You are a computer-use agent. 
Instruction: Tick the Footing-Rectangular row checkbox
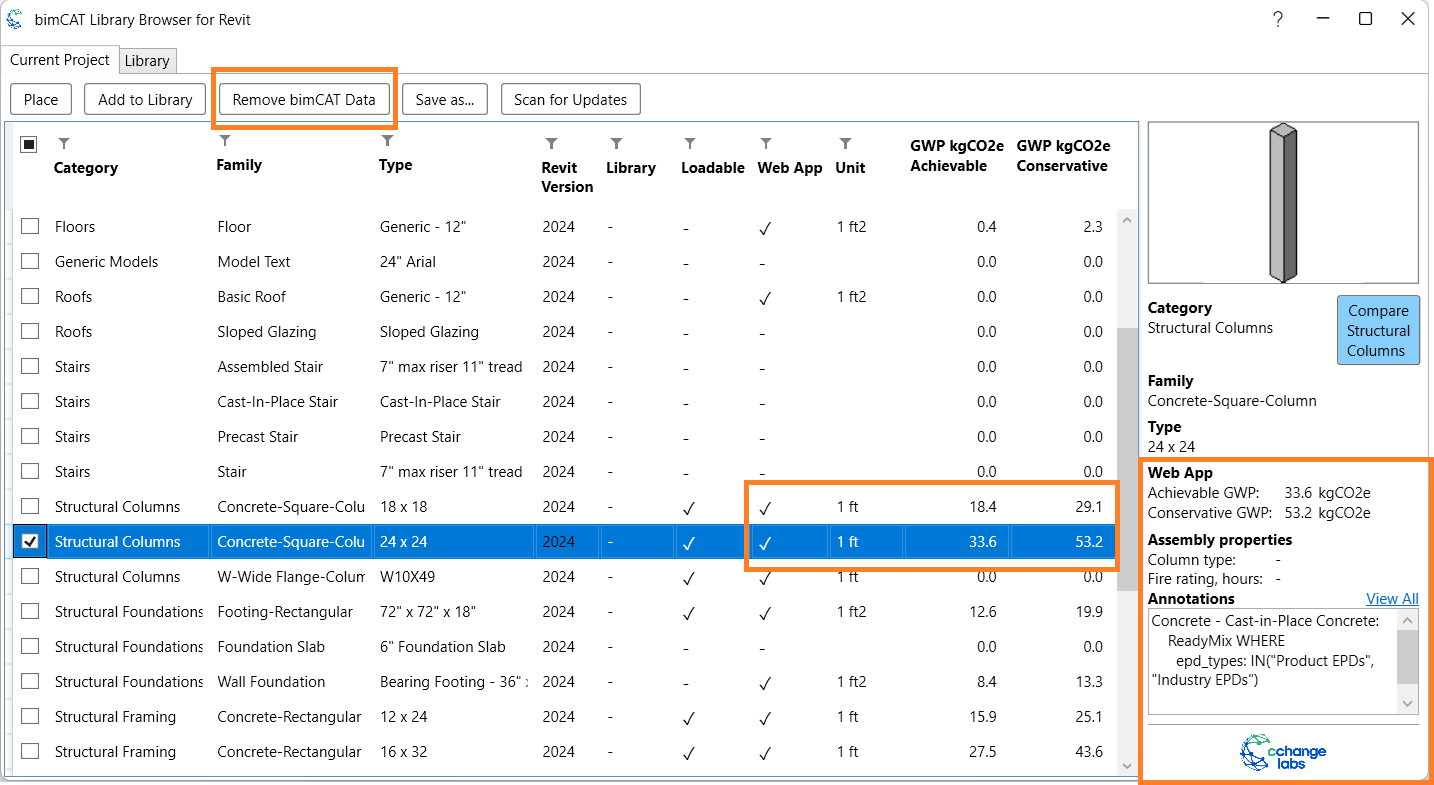point(30,611)
